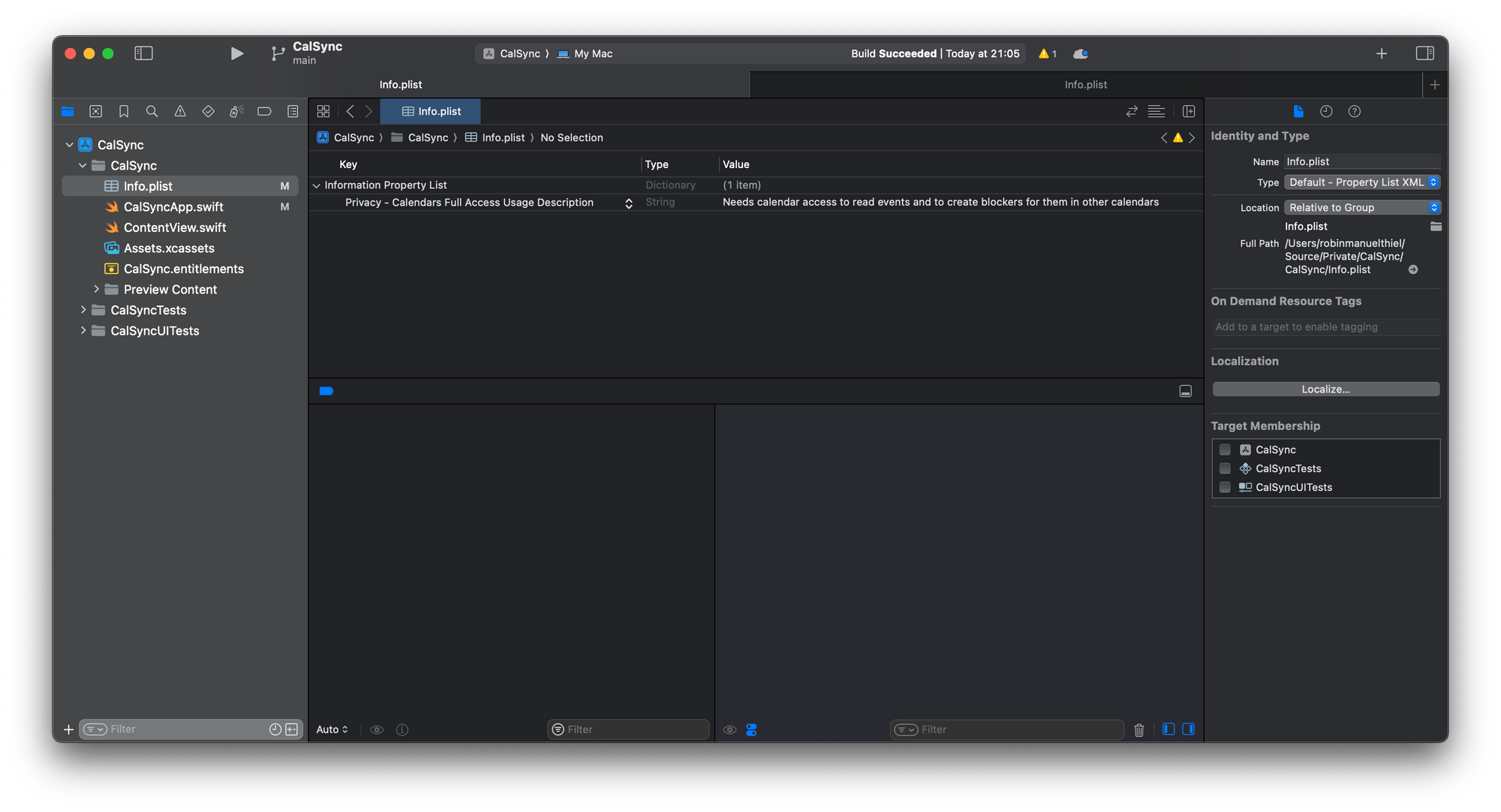Viewport: 1501px width, 812px height.
Task: Open the library plus button in toolbar
Action: click(x=1382, y=53)
